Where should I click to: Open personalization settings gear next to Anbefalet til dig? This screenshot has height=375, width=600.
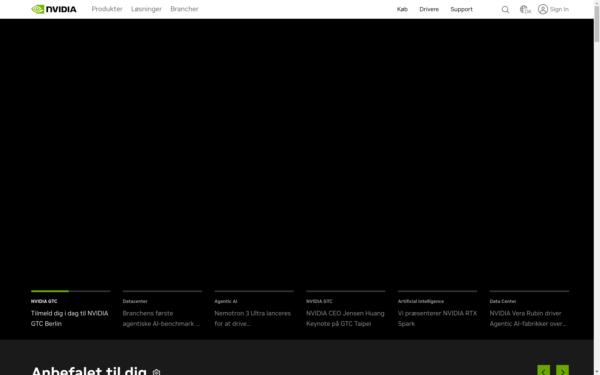[x=156, y=372]
